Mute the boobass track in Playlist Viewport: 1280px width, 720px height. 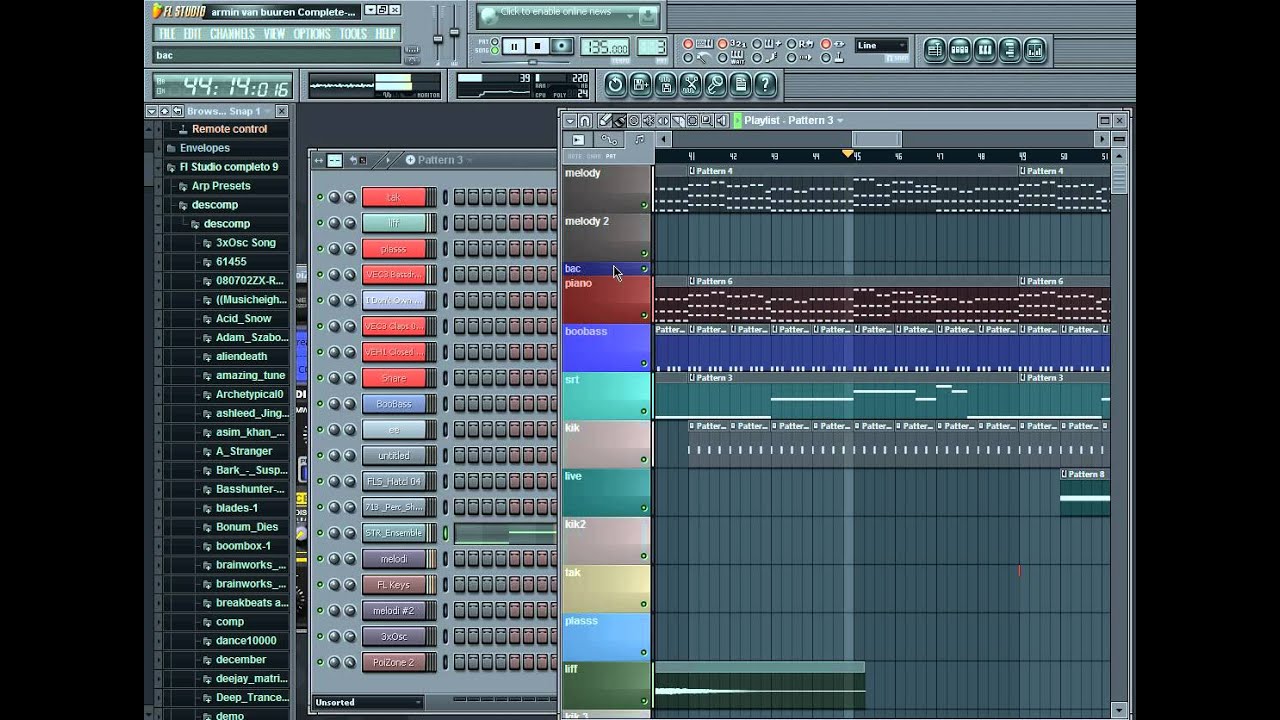pos(644,363)
